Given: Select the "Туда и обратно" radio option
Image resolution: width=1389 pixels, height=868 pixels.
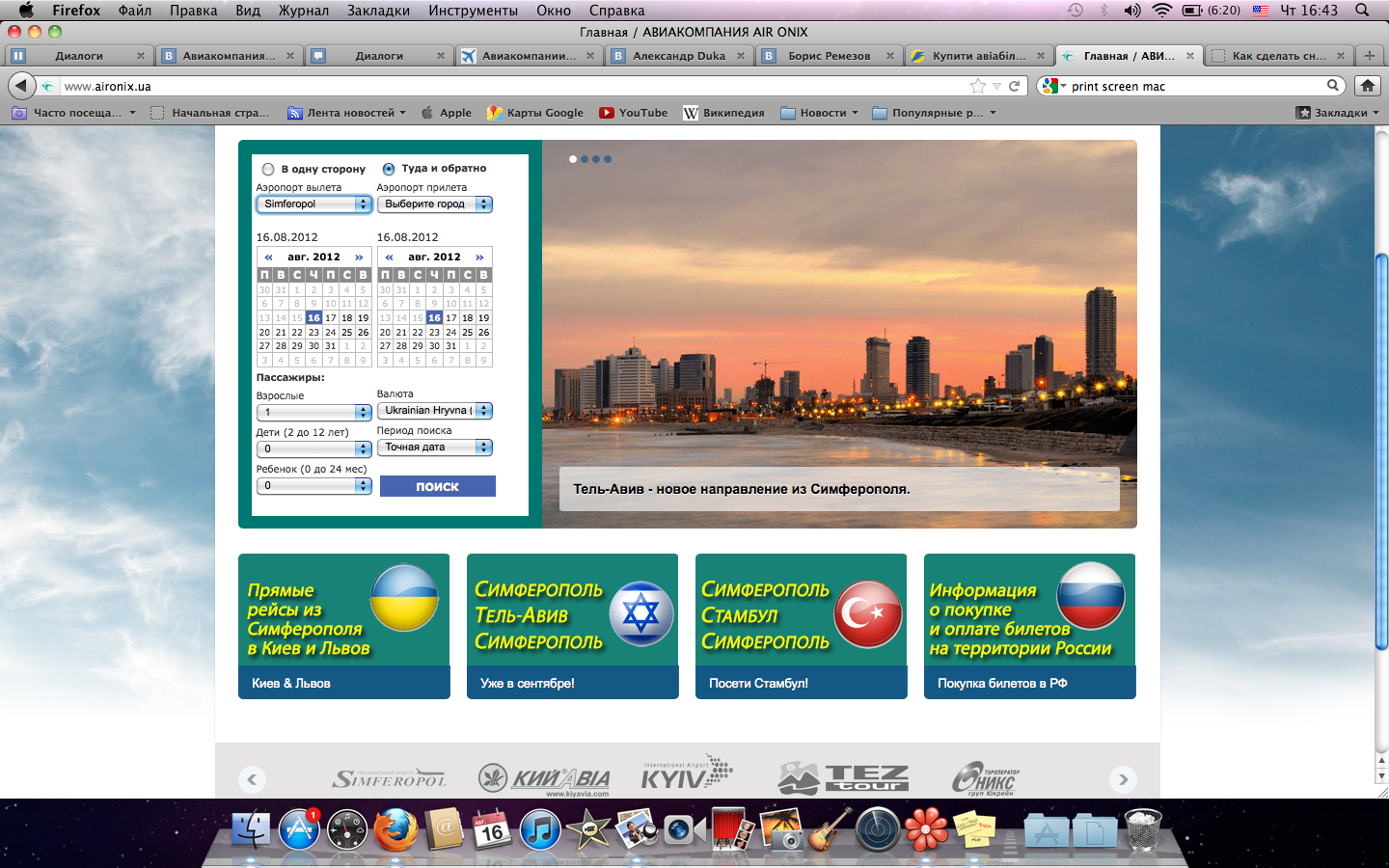Looking at the screenshot, I should [389, 169].
